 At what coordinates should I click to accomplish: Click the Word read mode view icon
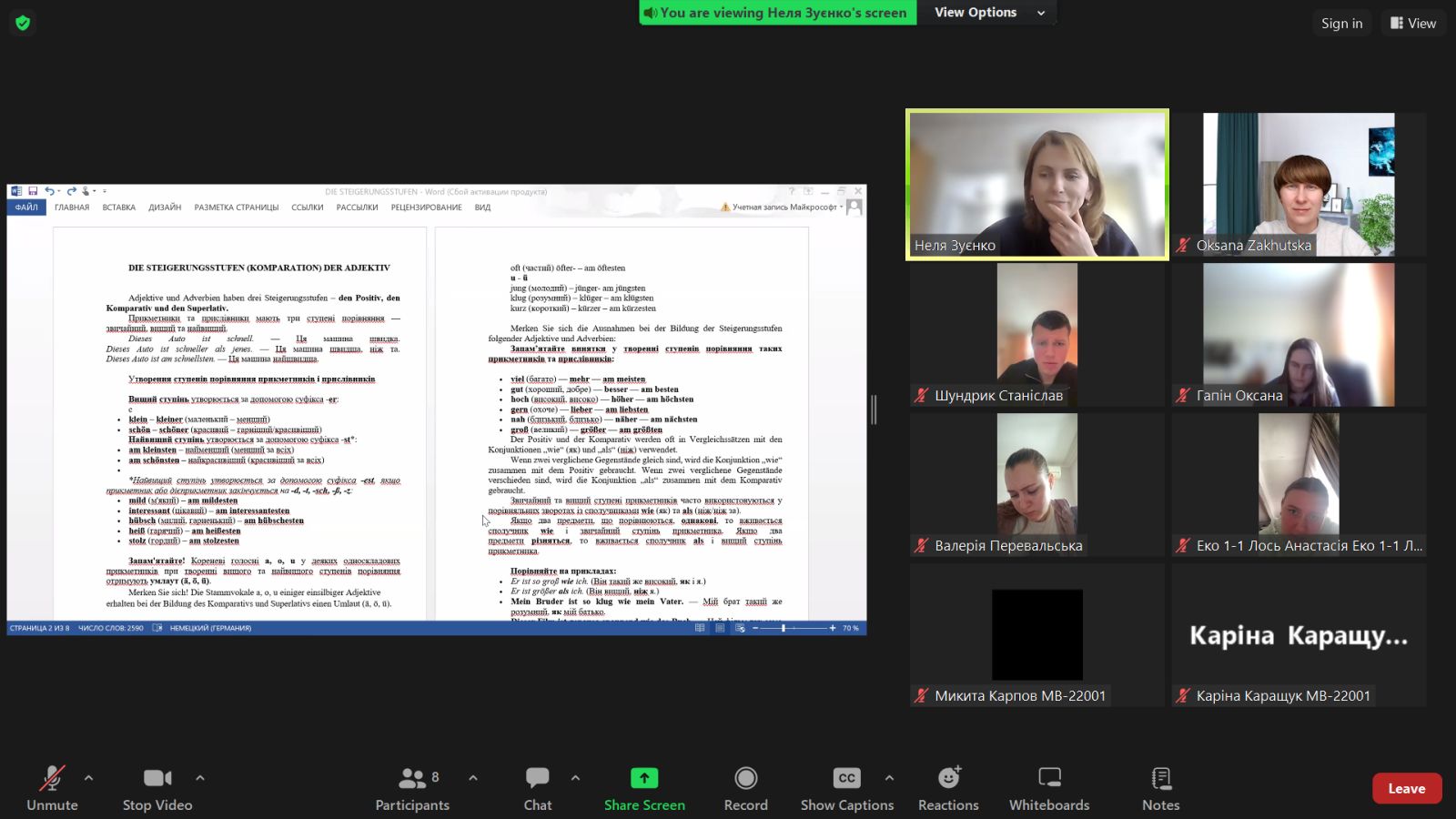click(700, 628)
